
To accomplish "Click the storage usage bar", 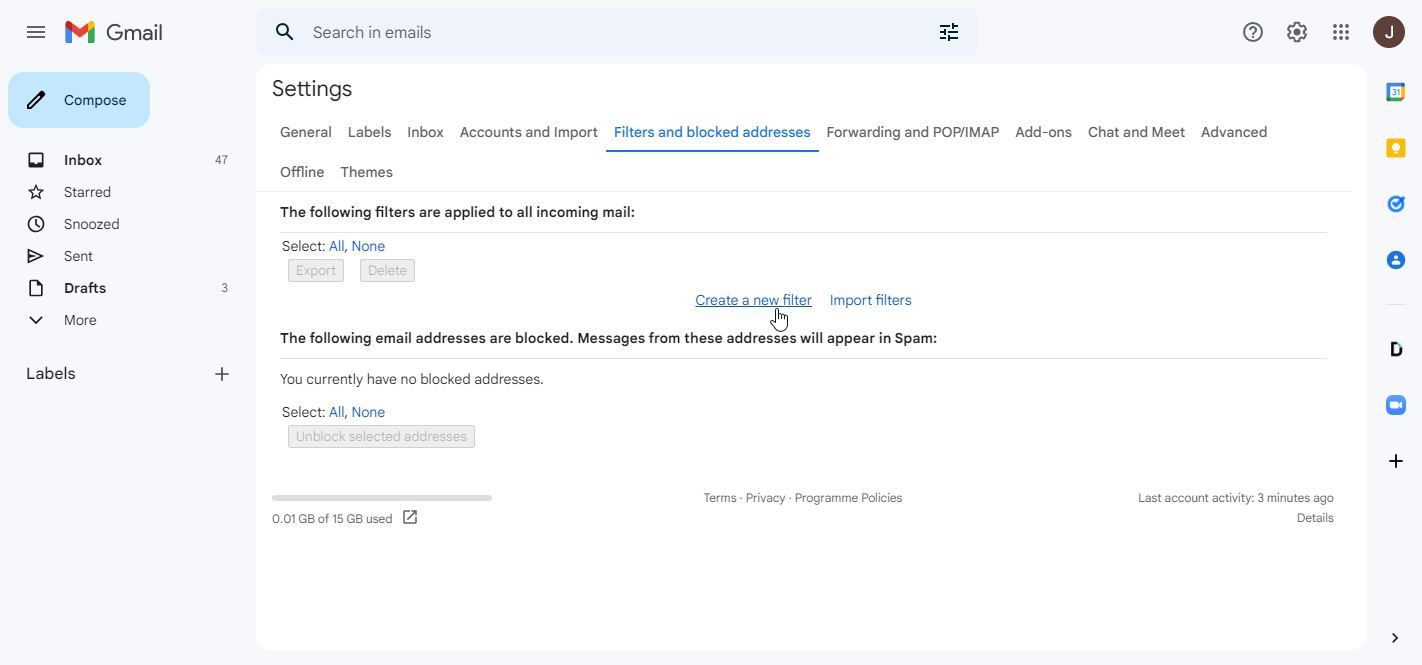I will click(381, 497).
